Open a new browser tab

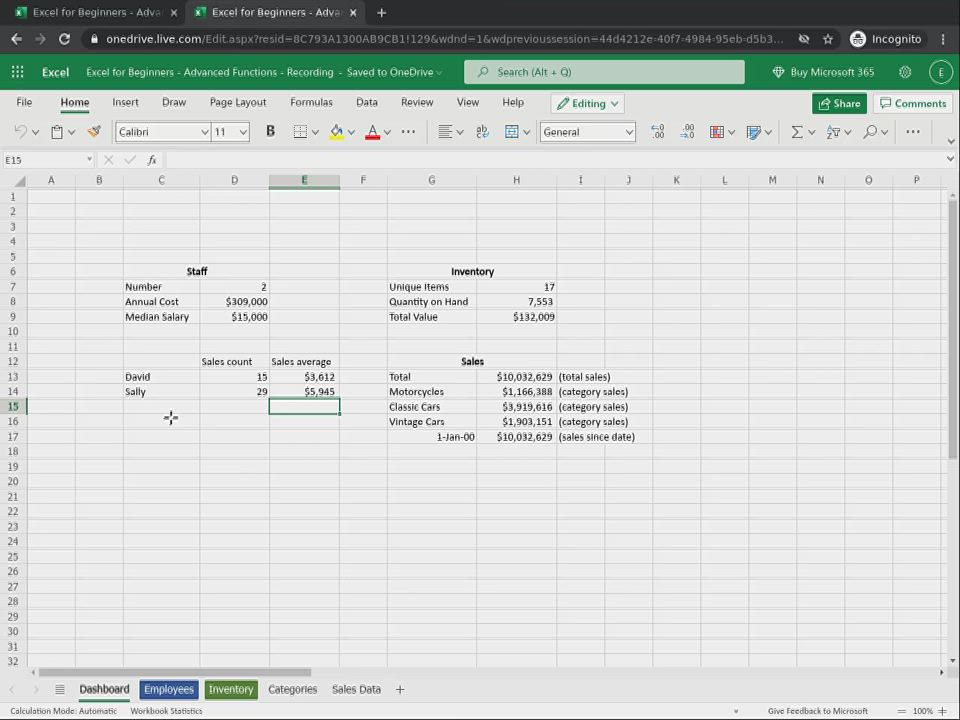[381, 12]
